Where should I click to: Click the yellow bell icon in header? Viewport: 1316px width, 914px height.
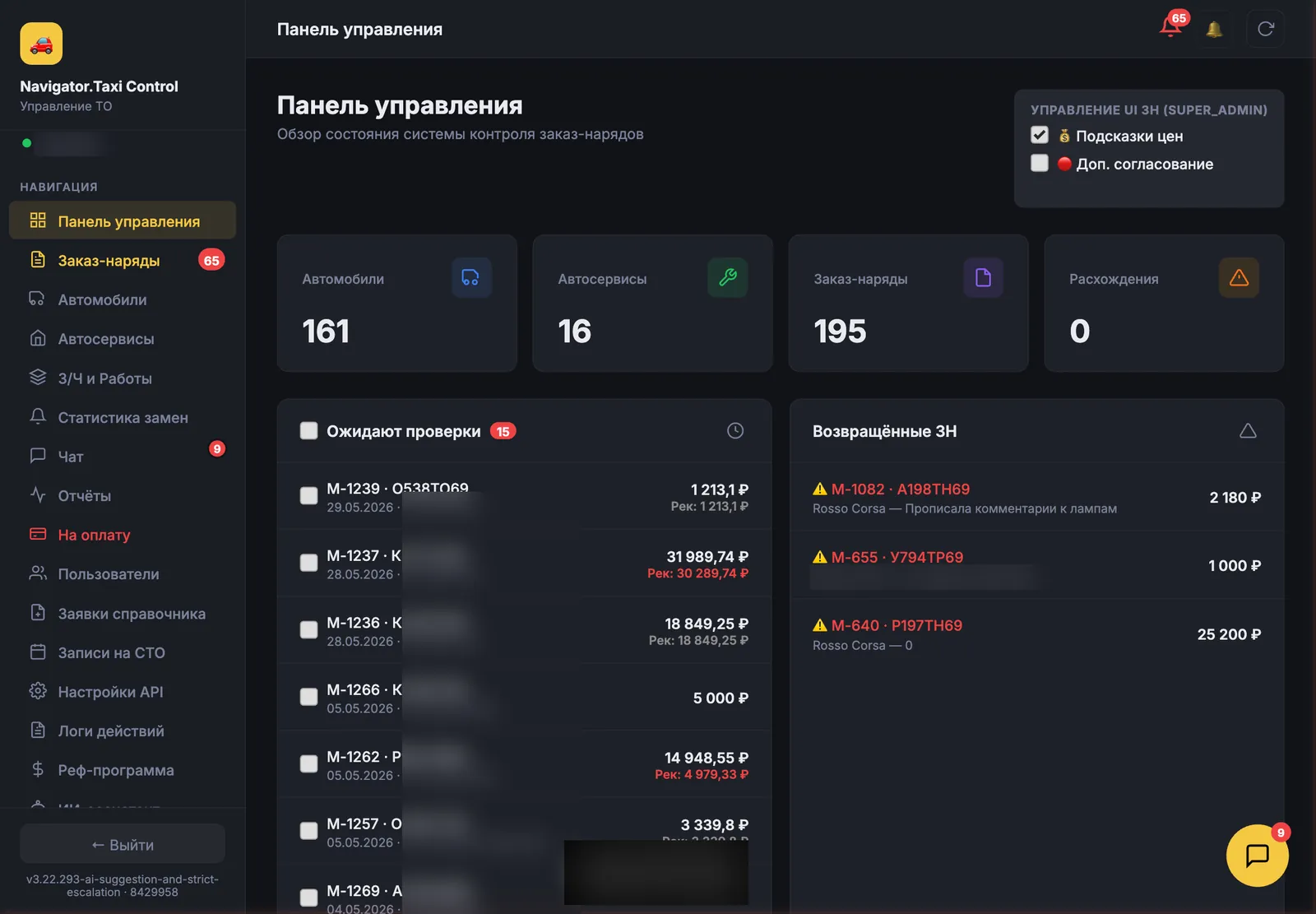pos(1214,30)
